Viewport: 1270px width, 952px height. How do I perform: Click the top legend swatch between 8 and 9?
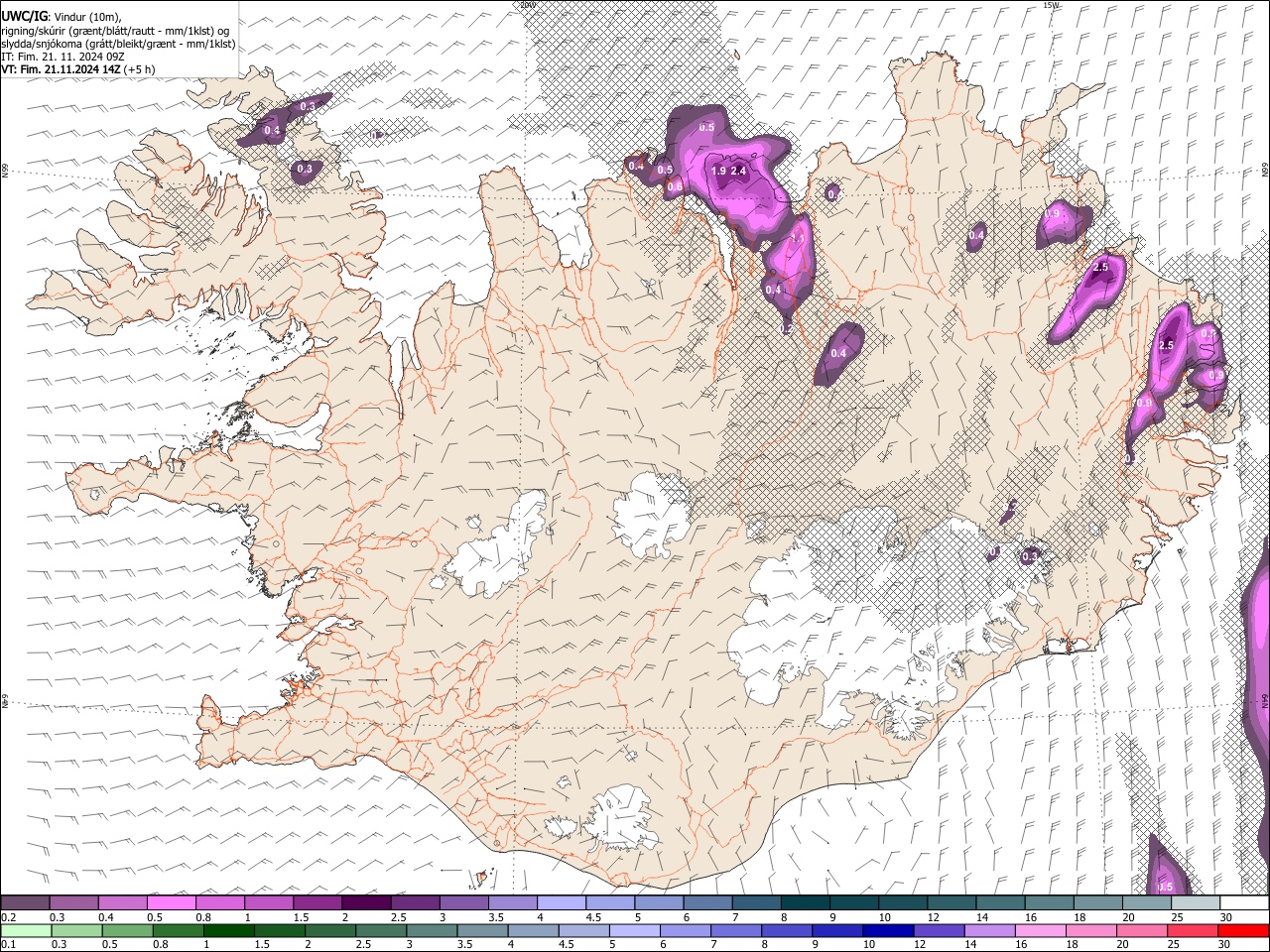point(806,902)
